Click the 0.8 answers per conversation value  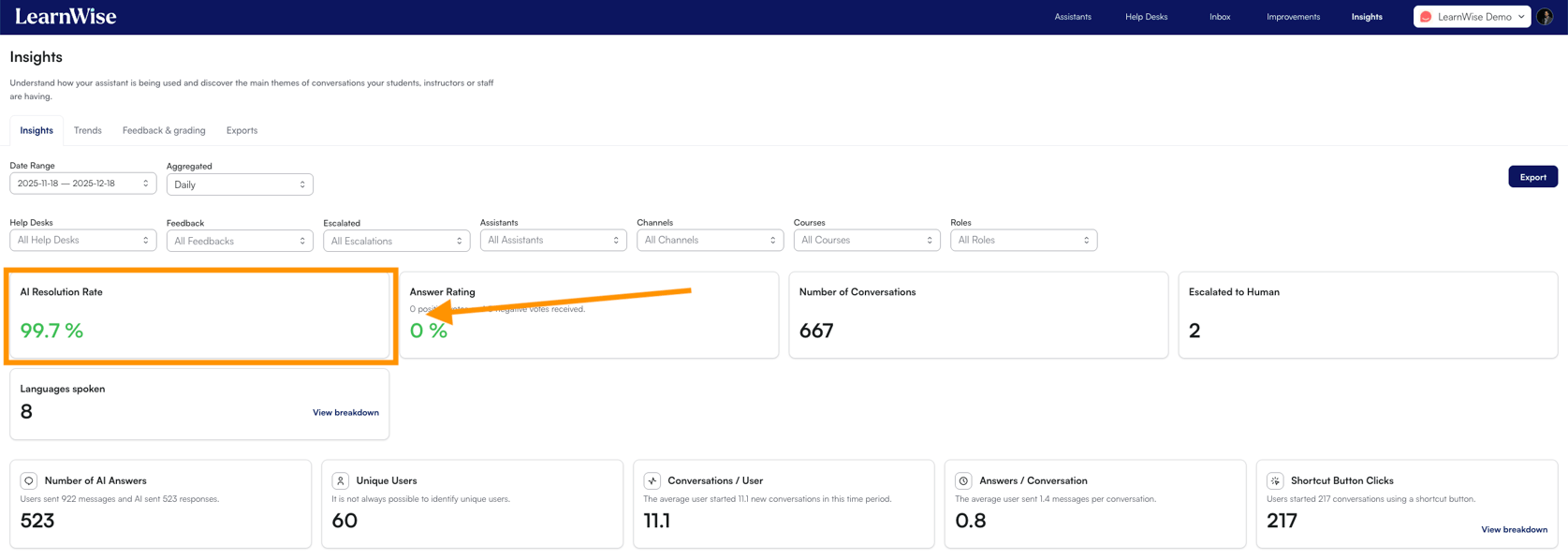(970, 521)
